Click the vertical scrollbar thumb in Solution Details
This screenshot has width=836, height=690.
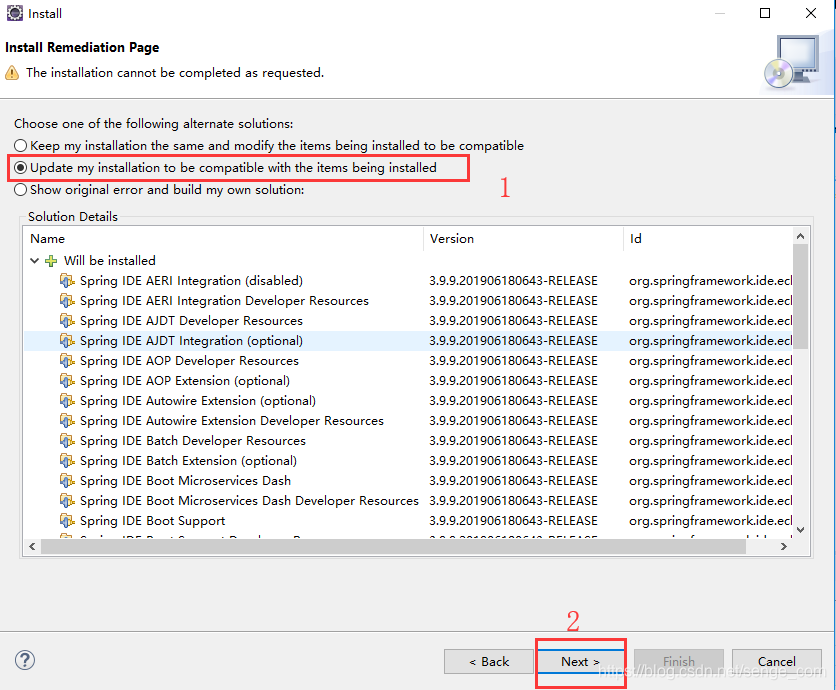coord(800,296)
